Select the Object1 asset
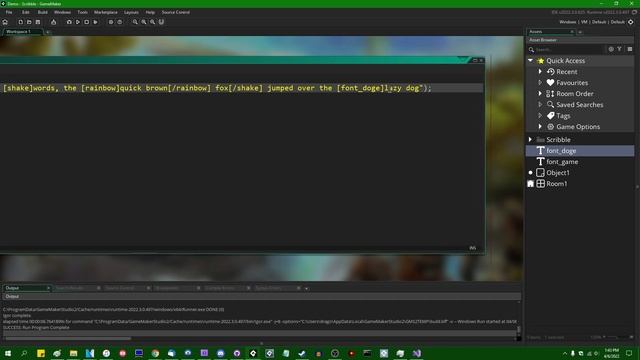This screenshot has width=640, height=360. 580,173
